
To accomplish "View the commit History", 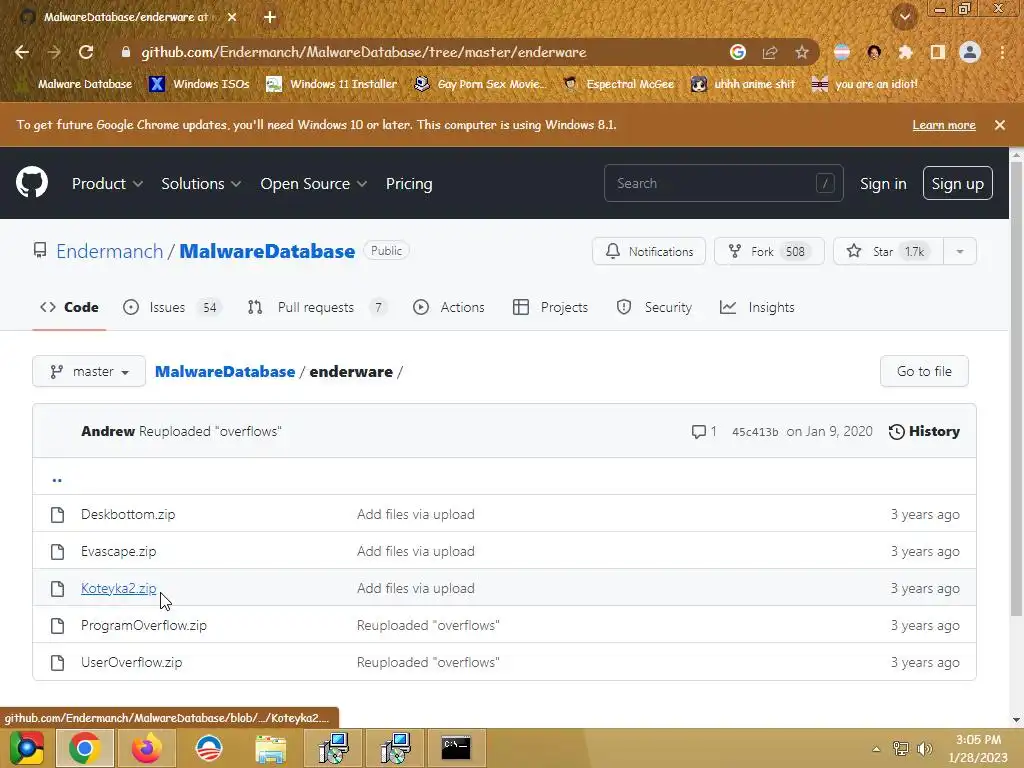I will click(924, 432).
